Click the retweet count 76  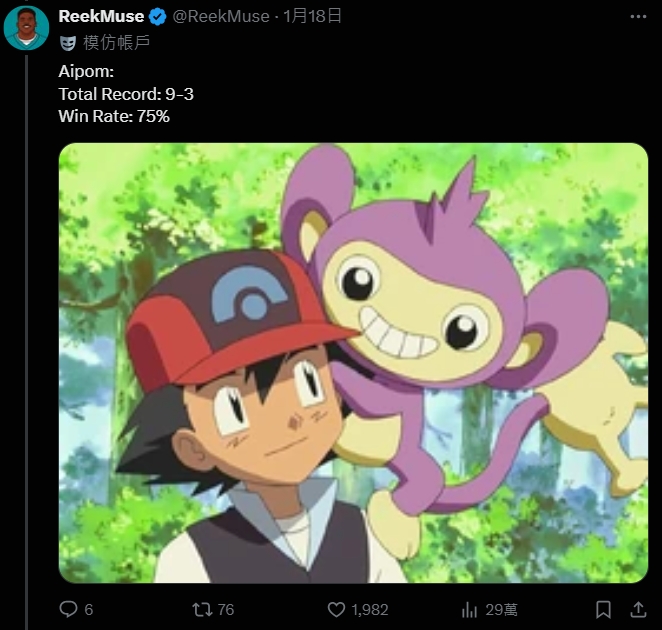(225, 609)
